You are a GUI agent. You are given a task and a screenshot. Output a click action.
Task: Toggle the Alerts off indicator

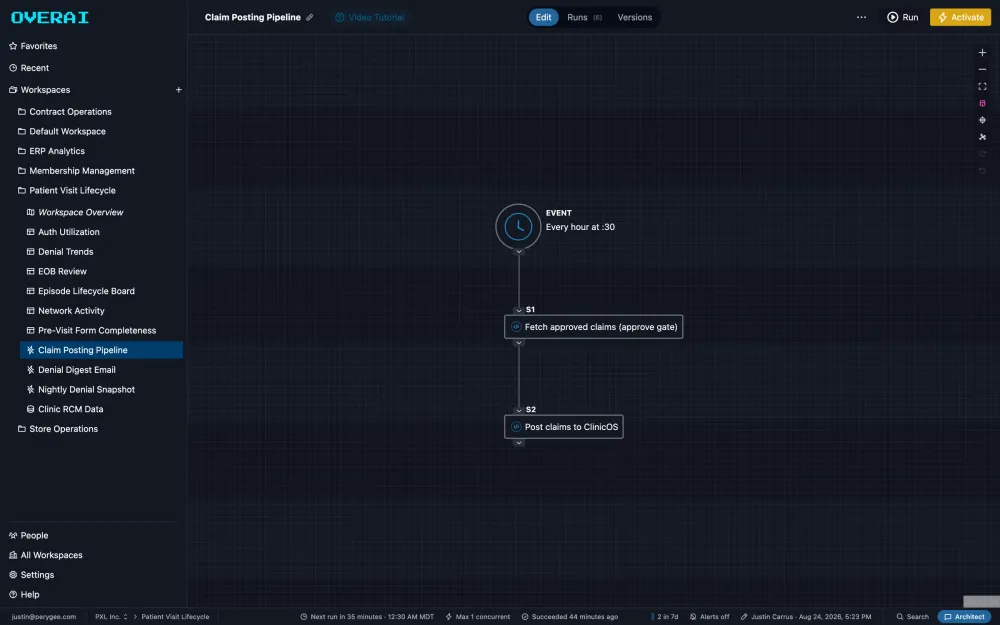click(x=709, y=617)
